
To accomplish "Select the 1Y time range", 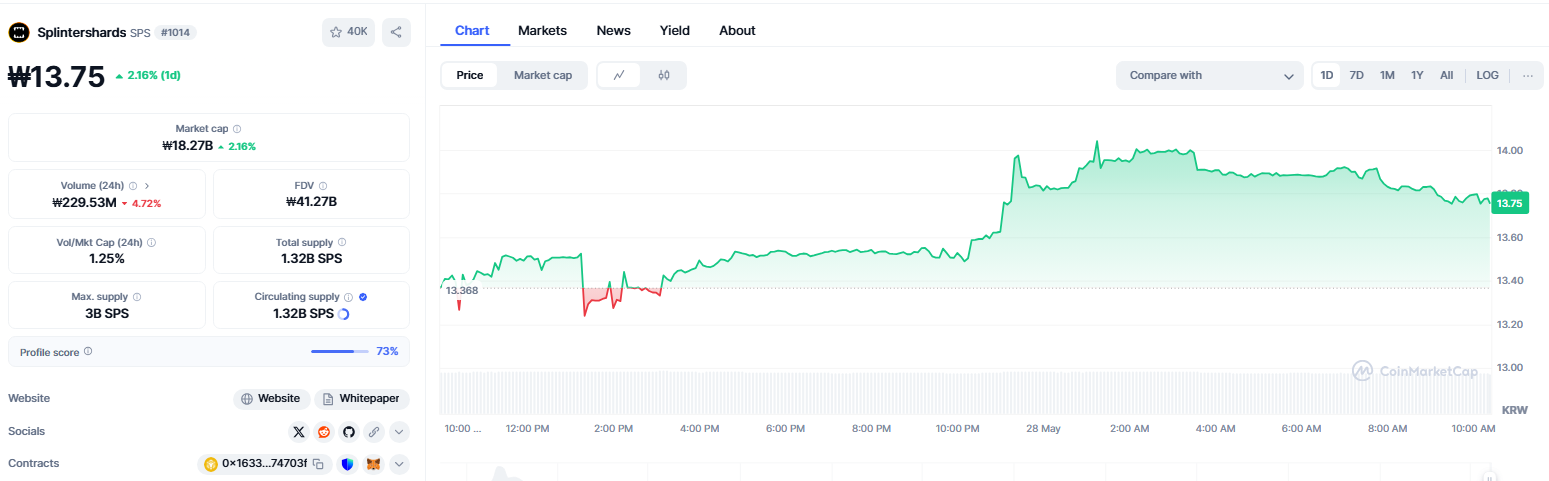I will tap(1417, 75).
